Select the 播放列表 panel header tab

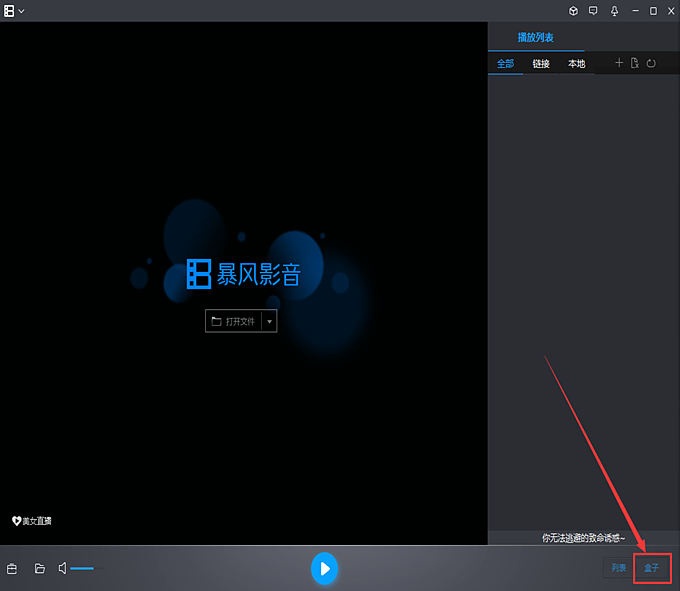[536, 37]
